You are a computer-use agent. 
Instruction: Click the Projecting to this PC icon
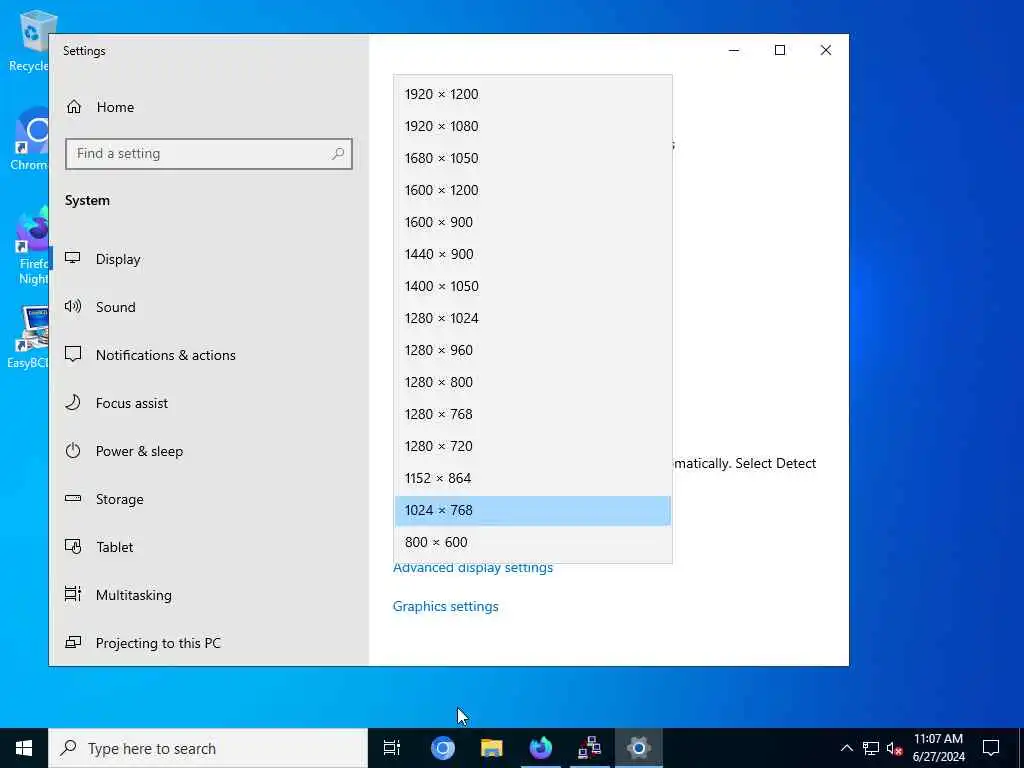click(x=72, y=642)
